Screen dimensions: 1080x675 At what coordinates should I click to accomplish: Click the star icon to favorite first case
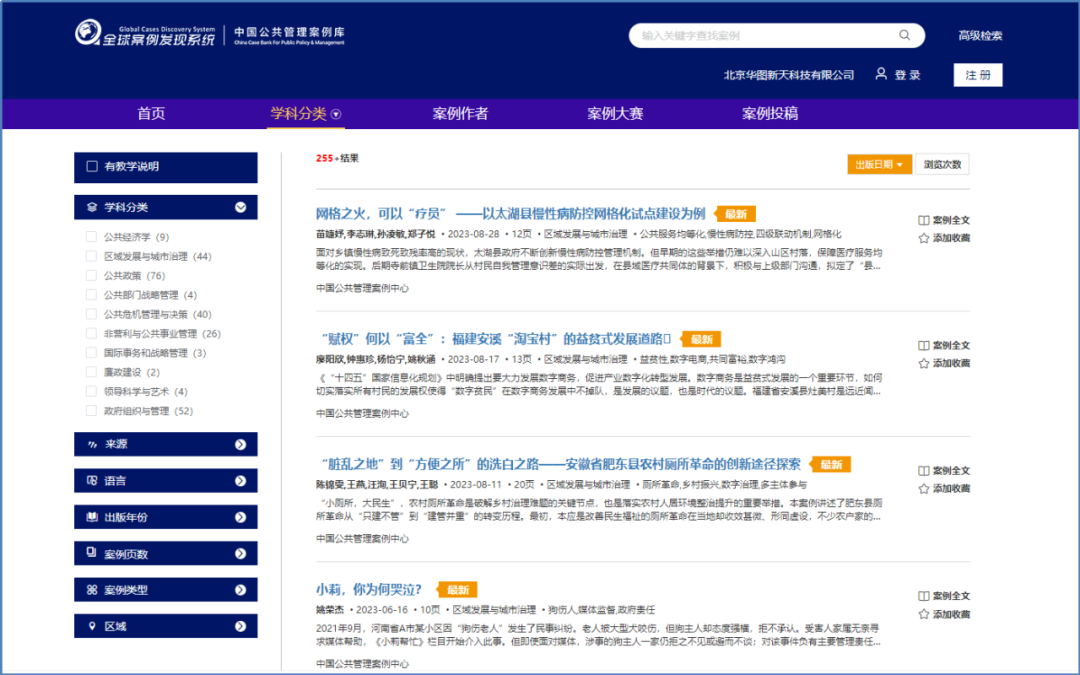click(924, 238)
